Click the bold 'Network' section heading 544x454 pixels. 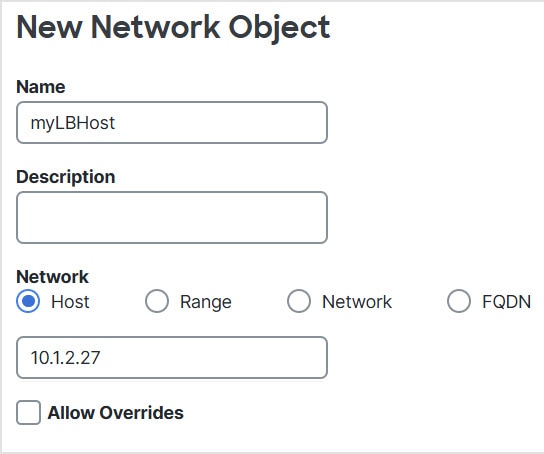pyautogui.click(x=52, y=277)
